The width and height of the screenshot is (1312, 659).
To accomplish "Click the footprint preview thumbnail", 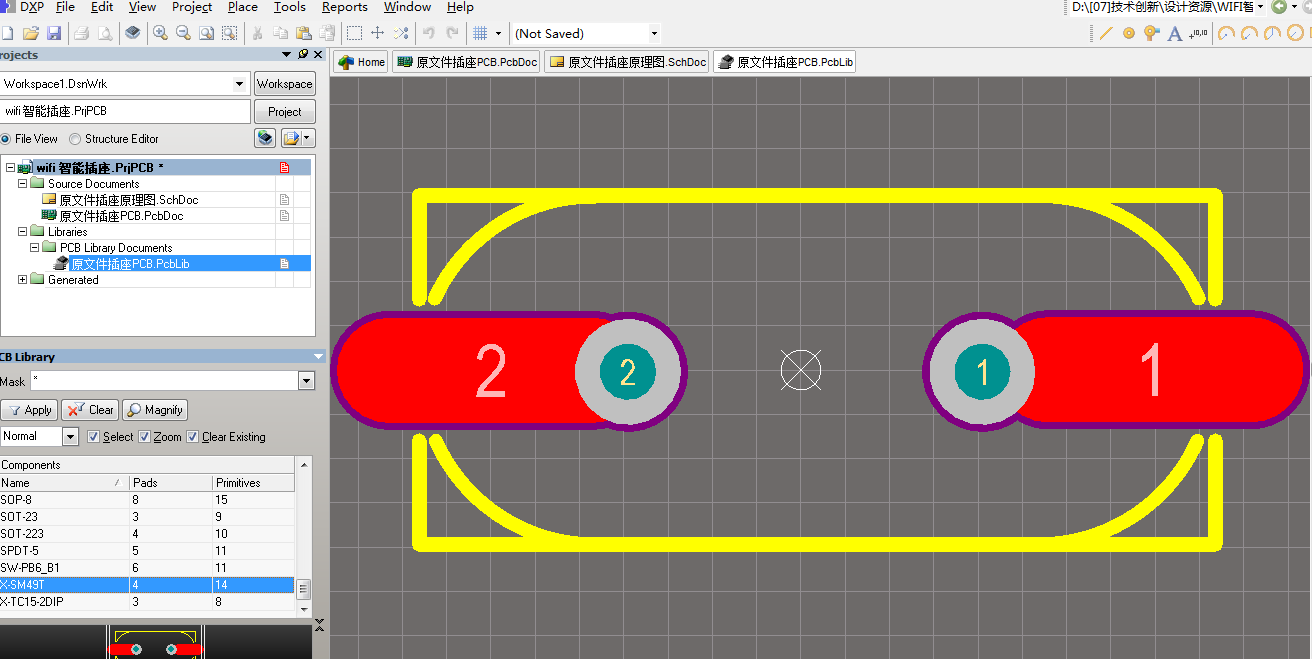I will (155, 642).
